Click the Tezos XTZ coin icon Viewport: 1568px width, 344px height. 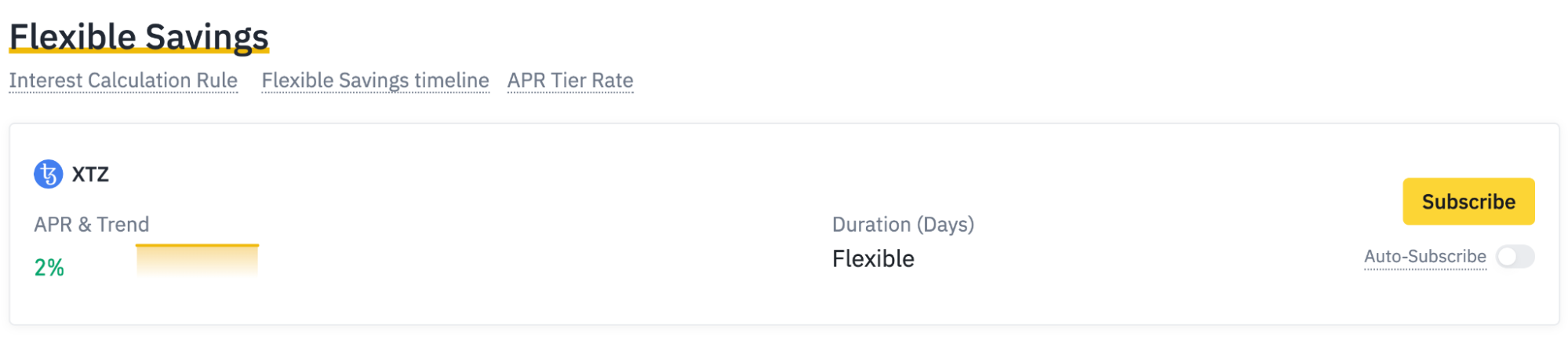48,174
